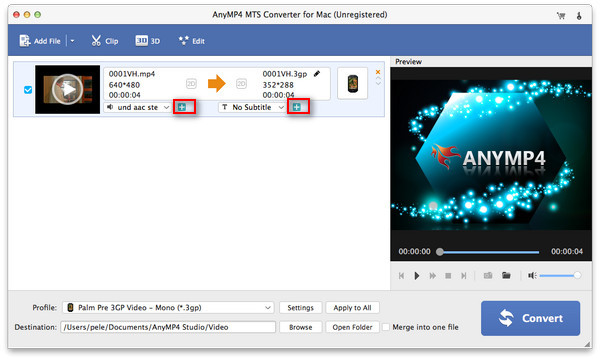This screenshot has height=360, width=600.
Task: Play the preview video
Action: pyautogui.click(x=417, y=275)
